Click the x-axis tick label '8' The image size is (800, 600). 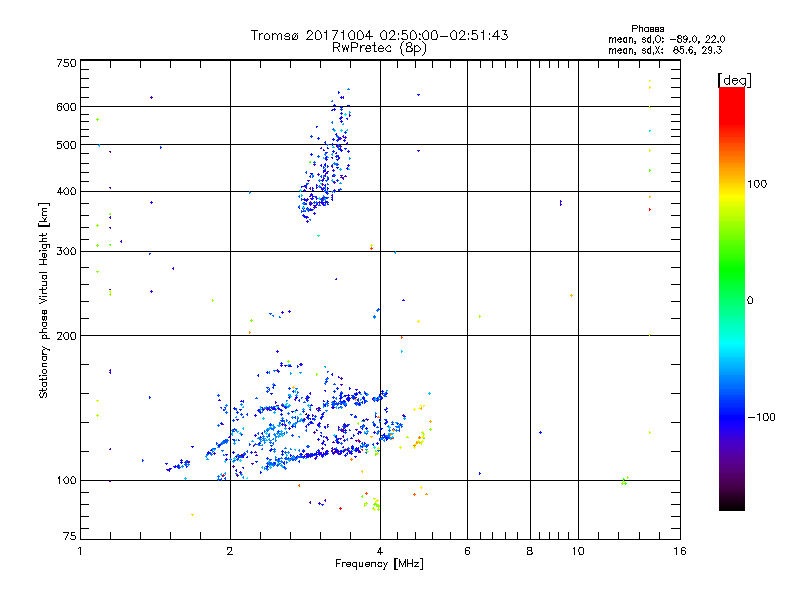point(530,551)
